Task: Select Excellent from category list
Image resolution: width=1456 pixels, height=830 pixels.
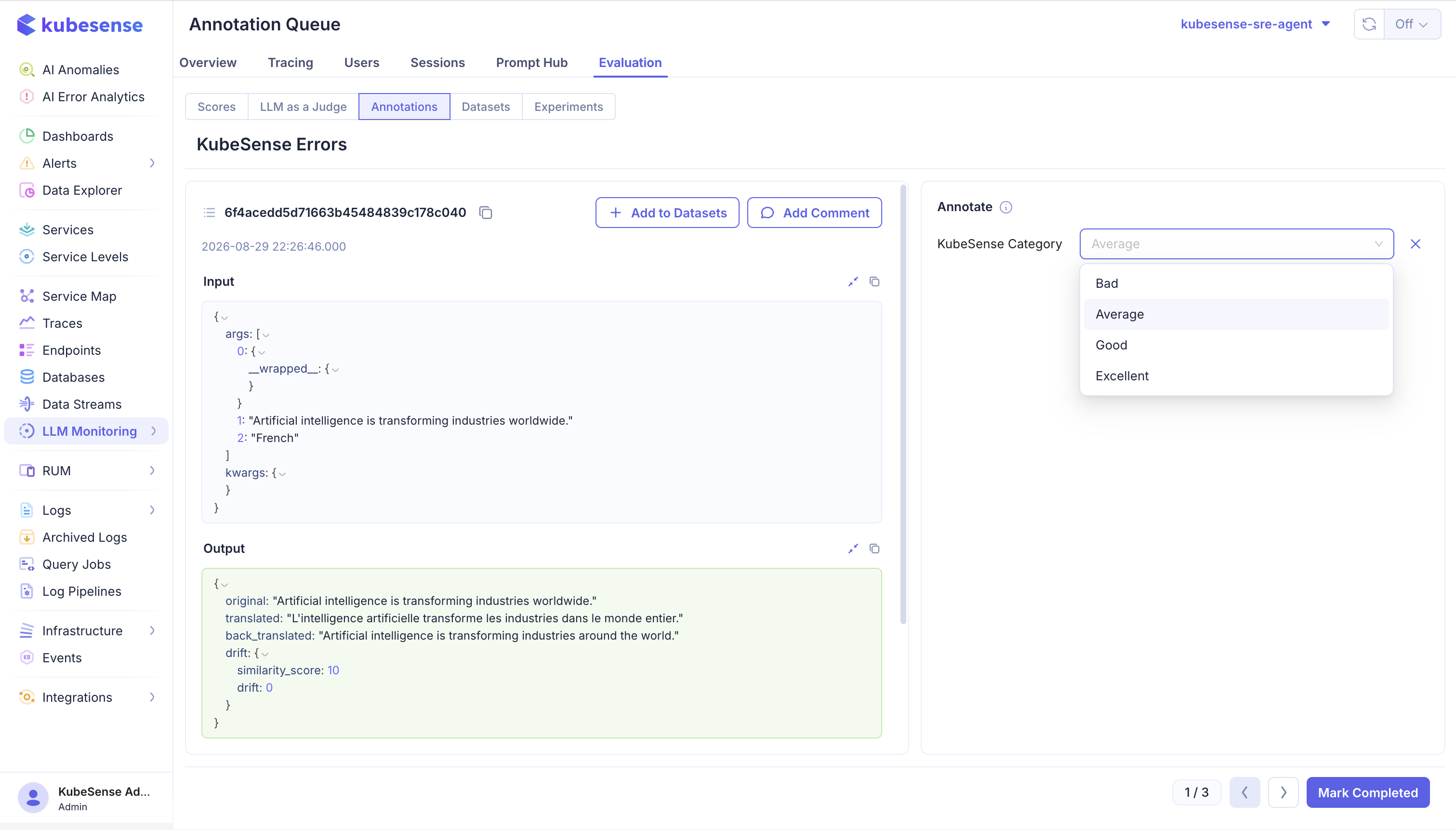Action: coord(1236,375)
